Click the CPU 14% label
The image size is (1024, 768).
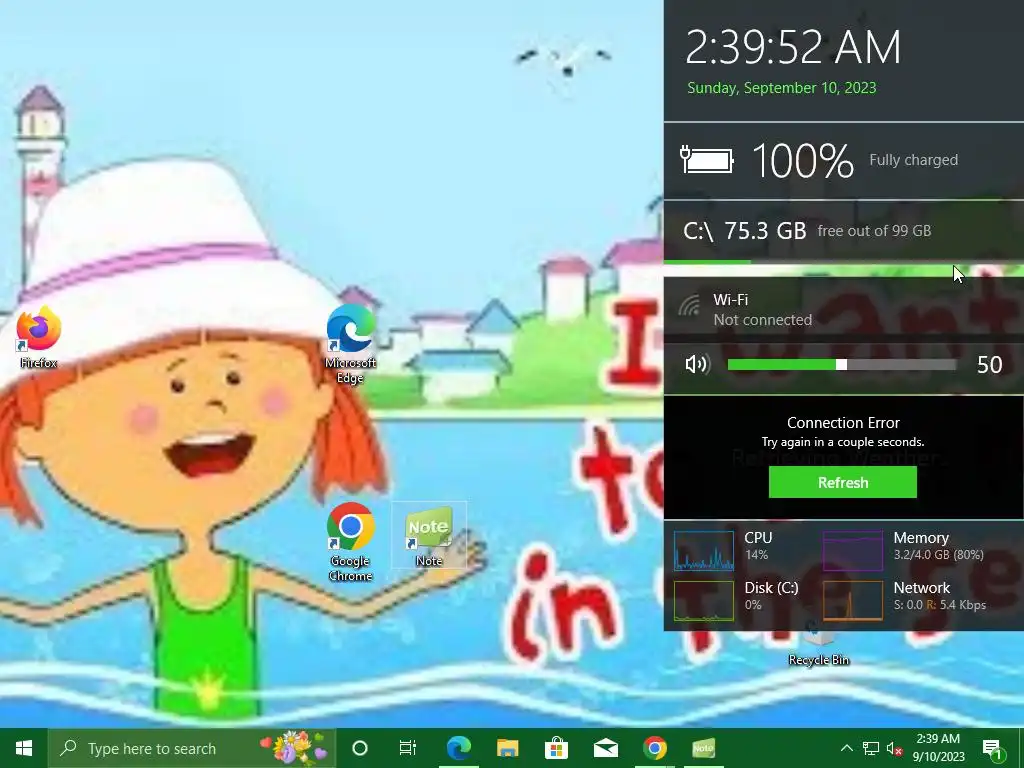pos(758,545)
